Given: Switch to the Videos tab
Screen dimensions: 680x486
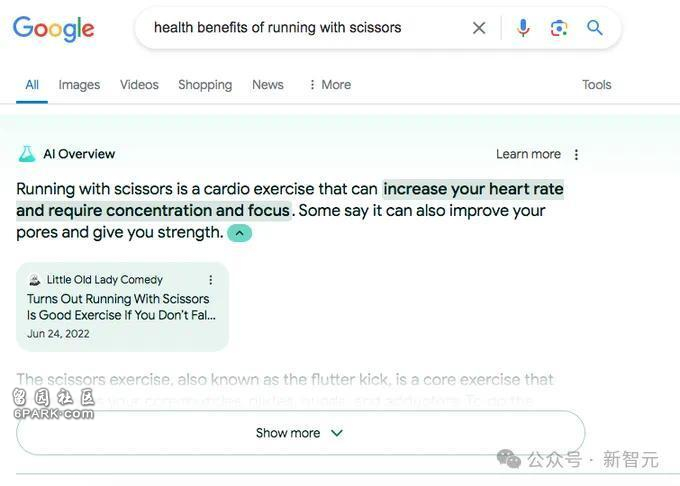Looking at the screenshot, I should tap(139, 85).
